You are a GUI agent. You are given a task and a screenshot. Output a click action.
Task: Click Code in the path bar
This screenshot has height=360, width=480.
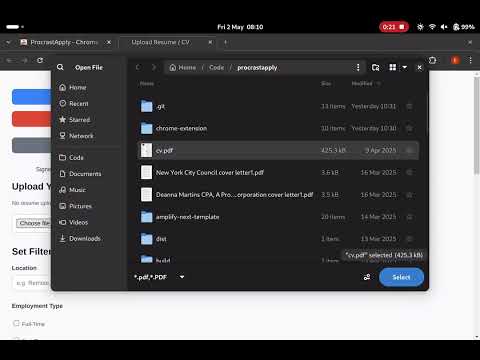point(217,68)
